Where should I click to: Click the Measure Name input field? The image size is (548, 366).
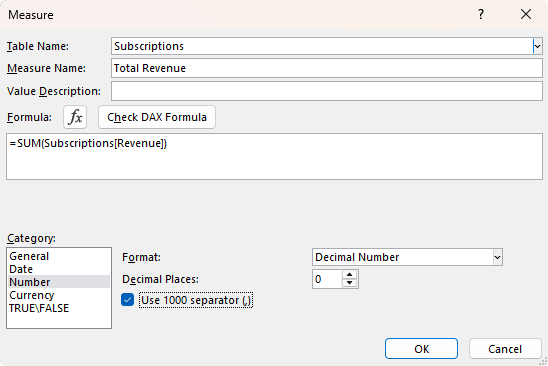tap(327, 68)
